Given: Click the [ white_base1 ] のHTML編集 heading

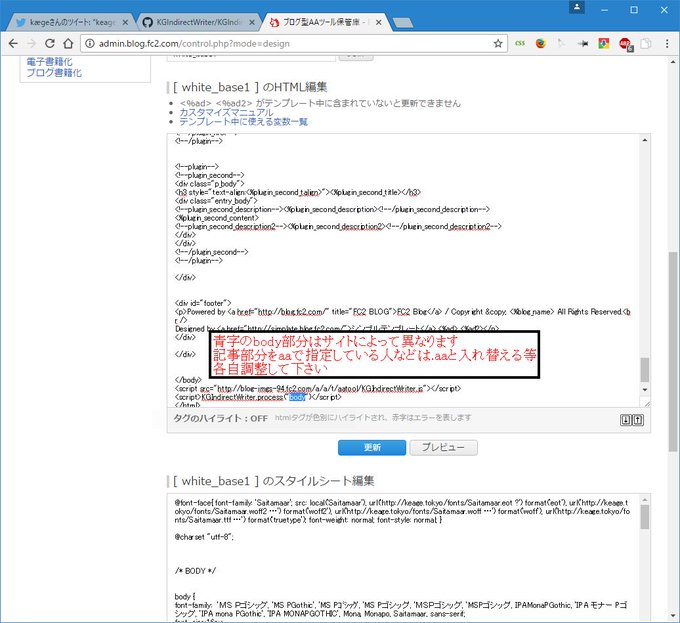Looking at the screenshot, I should tap(250, 87).
